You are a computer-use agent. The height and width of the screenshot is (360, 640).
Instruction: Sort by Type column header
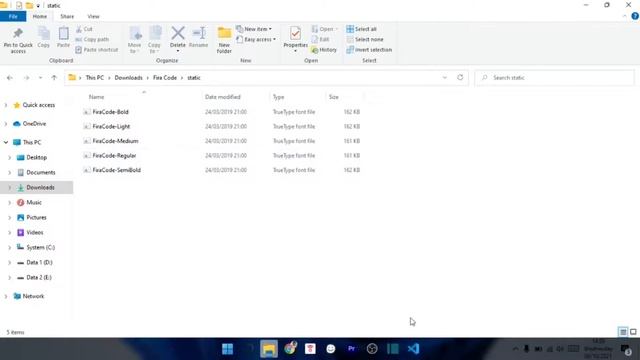[278, 97]
